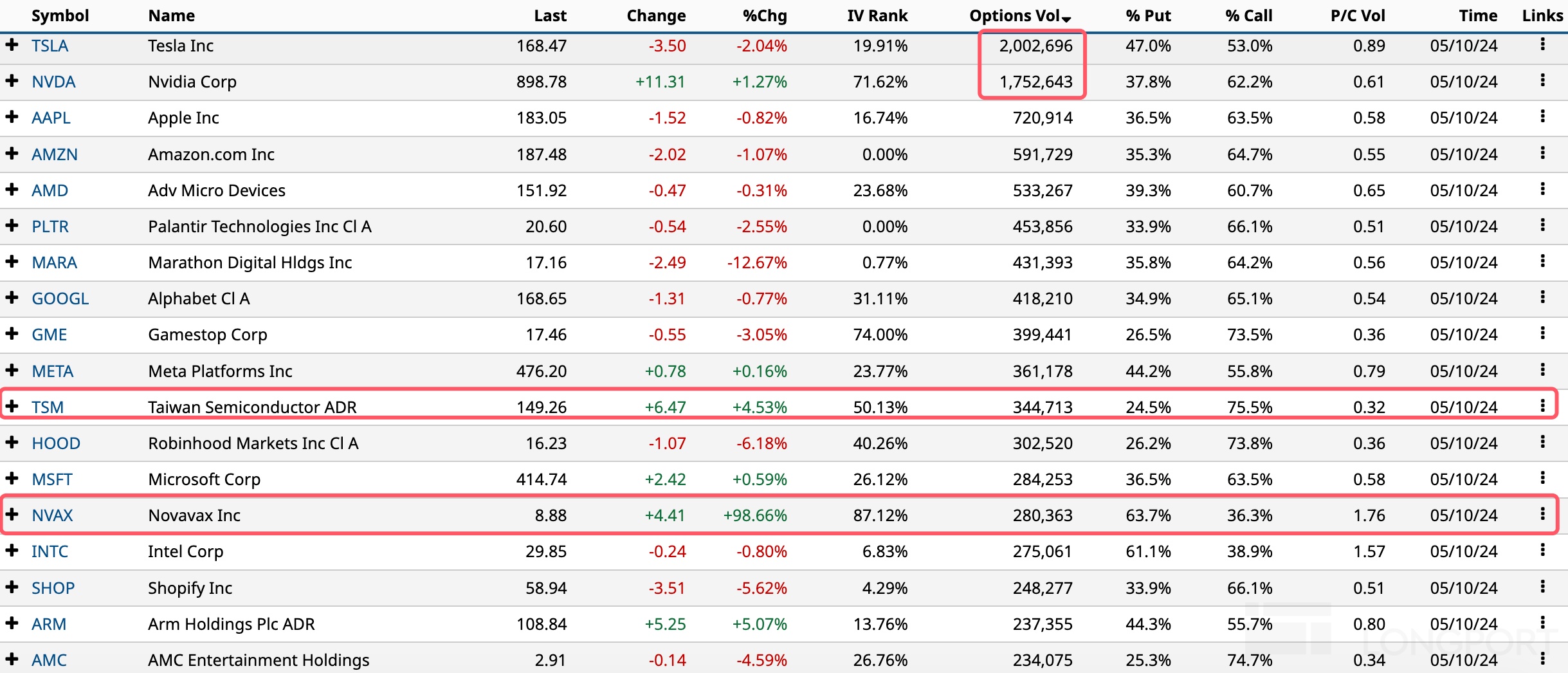Screen dimensions: 1568x673
Task: Sort table by P/C Vol header
Action: tap(1357, 15)
